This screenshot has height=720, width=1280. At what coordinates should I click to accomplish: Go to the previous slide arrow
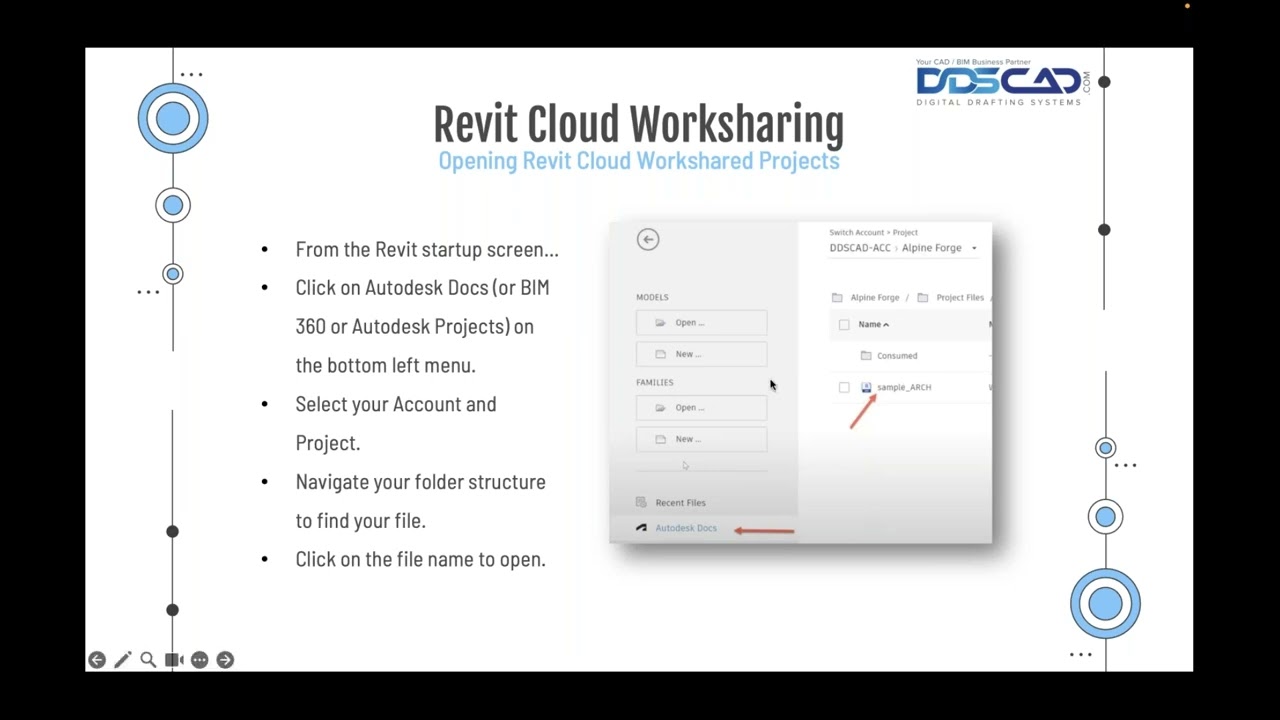coord(97,660)
